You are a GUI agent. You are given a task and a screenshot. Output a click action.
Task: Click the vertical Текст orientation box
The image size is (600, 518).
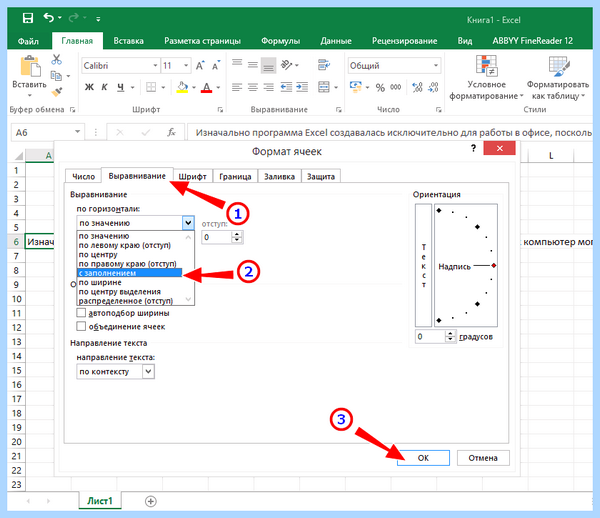424,265
